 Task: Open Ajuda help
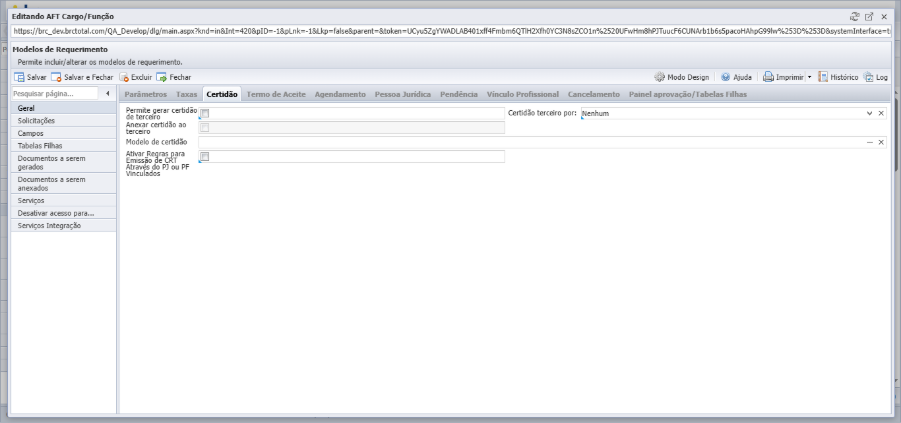[x=736, y=77]
